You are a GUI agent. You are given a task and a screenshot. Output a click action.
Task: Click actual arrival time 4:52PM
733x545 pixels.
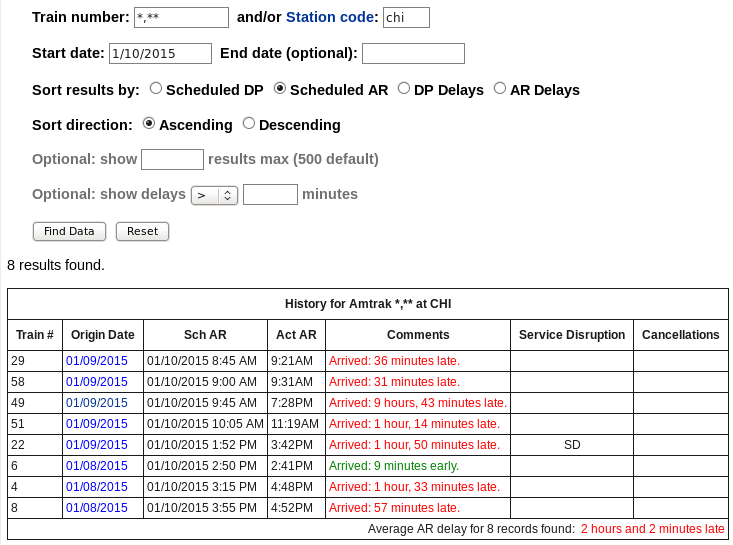[x=292, y=508]
